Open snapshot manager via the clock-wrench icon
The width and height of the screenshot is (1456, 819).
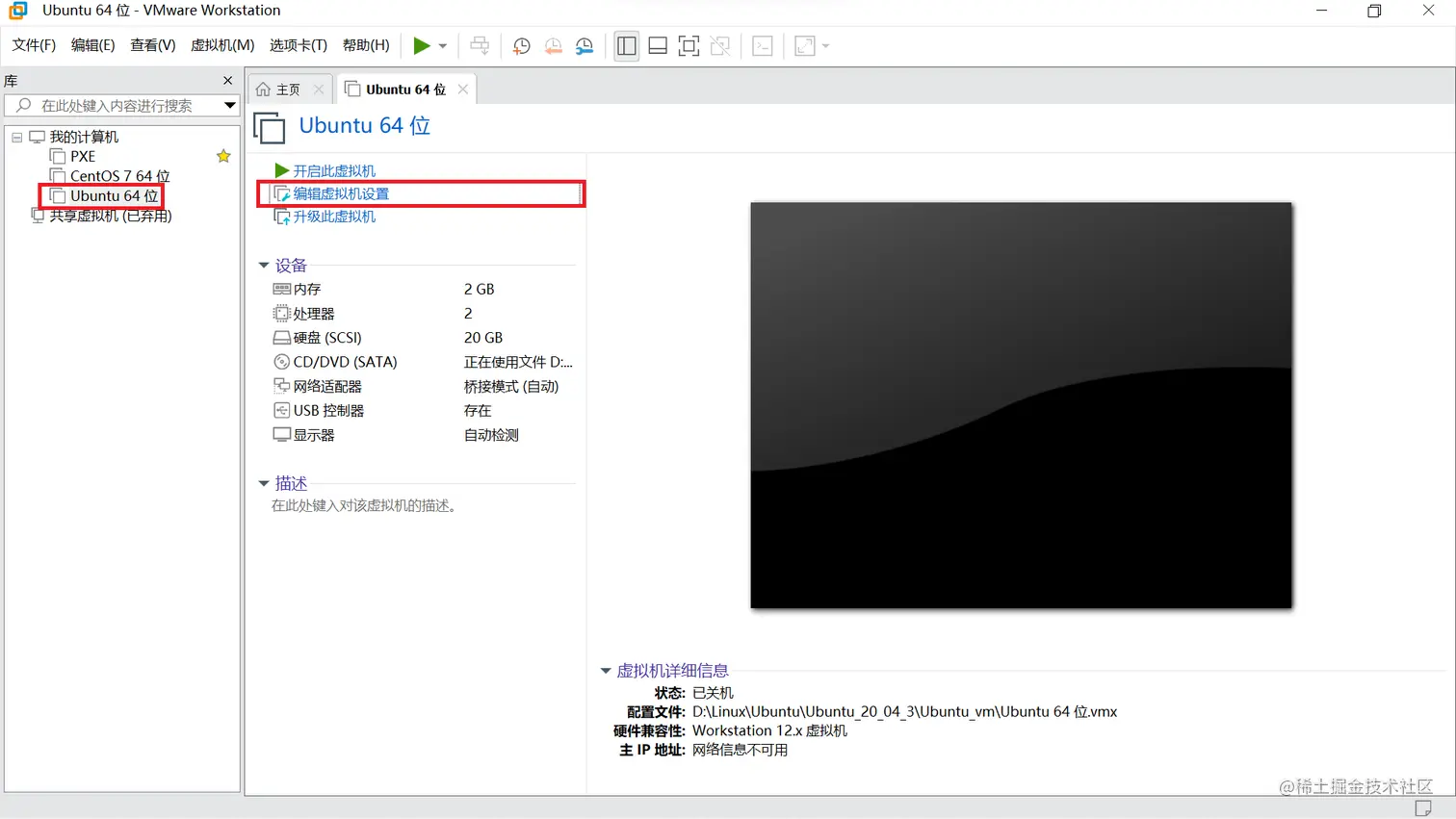584,45
